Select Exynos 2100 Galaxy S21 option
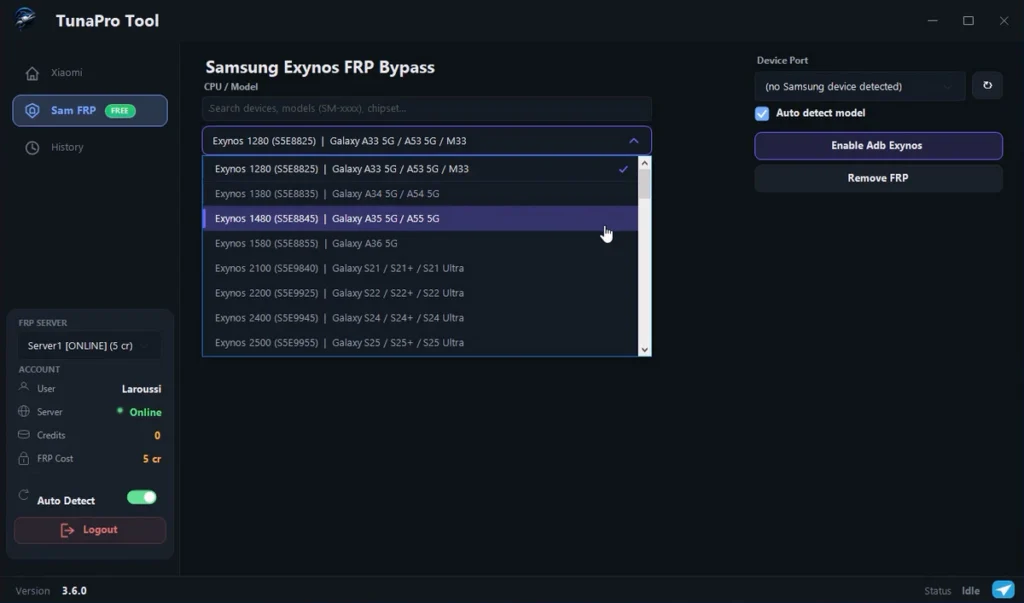The width and height of the screenshot is (1024, 603). point(420,268)
